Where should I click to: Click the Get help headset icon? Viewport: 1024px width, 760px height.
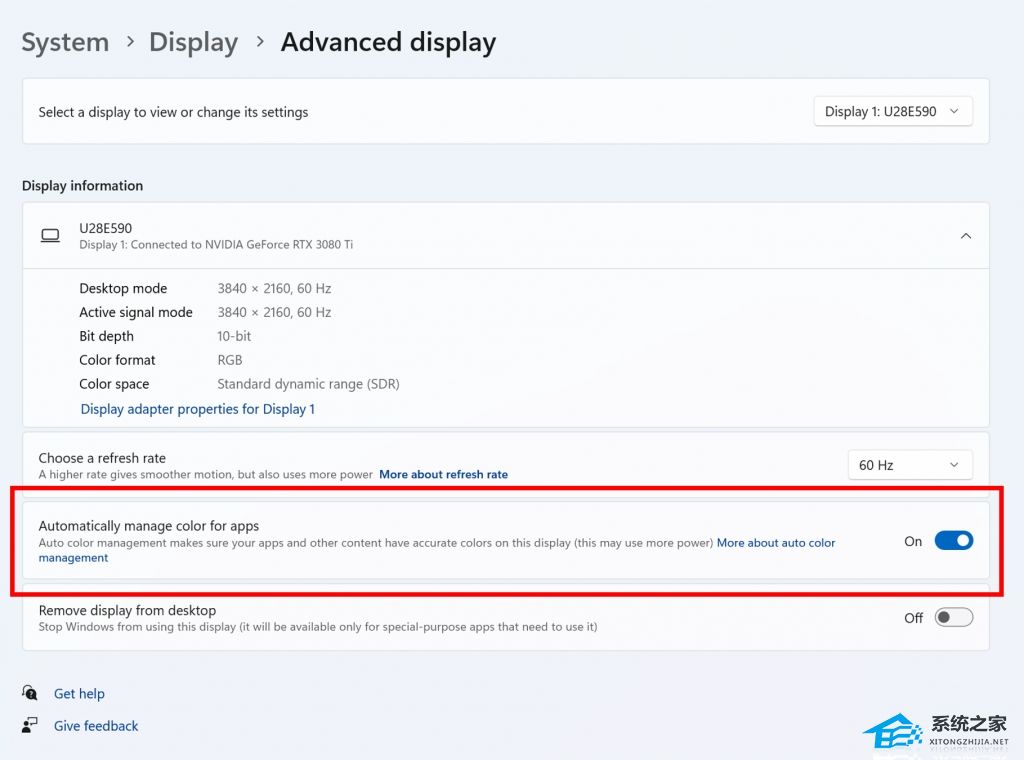click(30, 693)
